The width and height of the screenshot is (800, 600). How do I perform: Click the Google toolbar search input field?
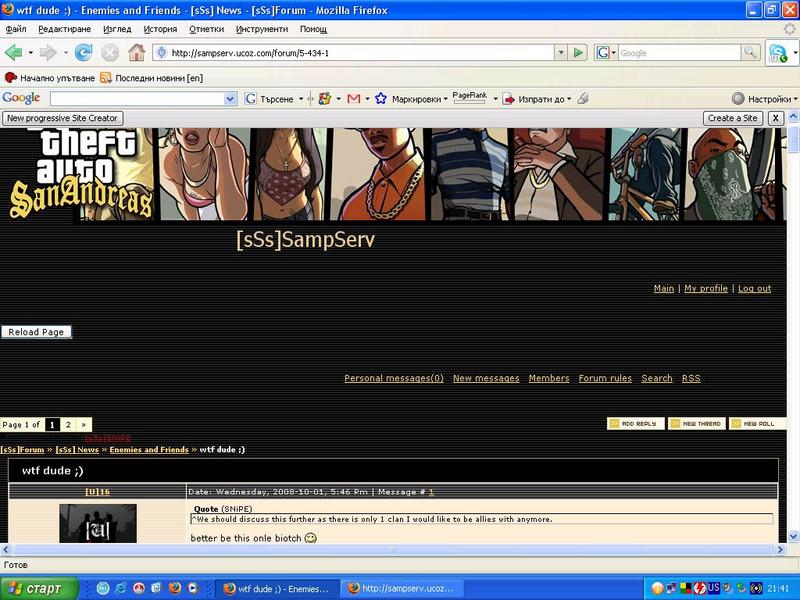tap(137, 98)
